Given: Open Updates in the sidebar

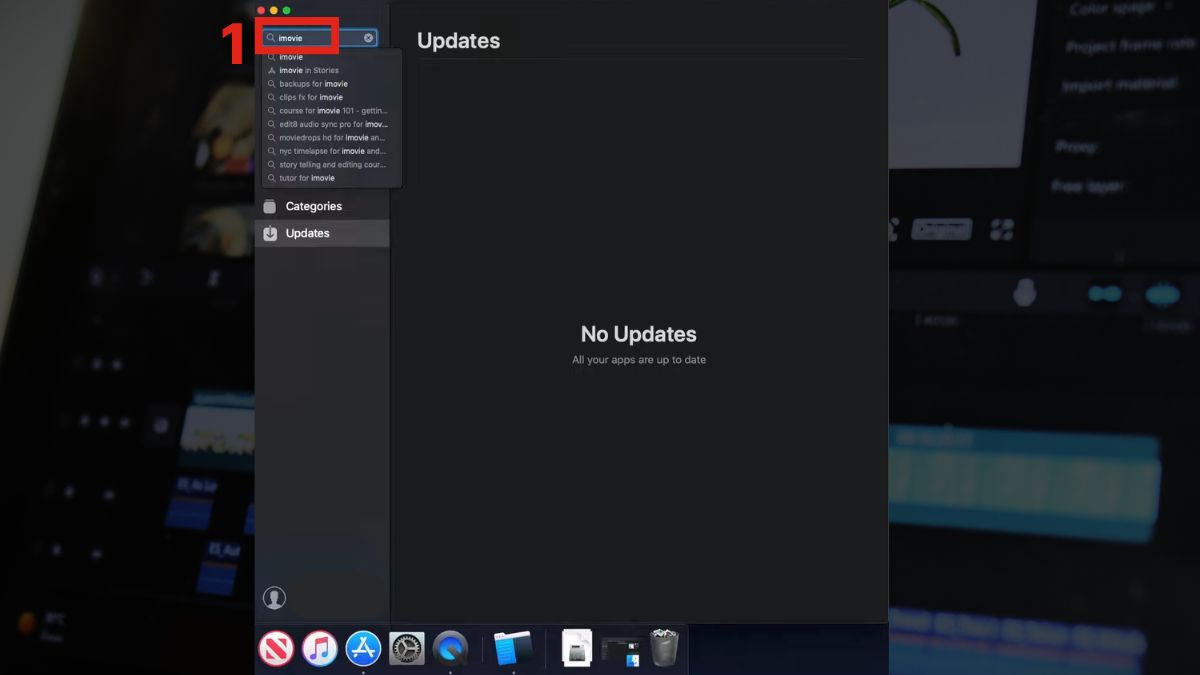Looking at the screenshot, I should click(x=322, y=233).
